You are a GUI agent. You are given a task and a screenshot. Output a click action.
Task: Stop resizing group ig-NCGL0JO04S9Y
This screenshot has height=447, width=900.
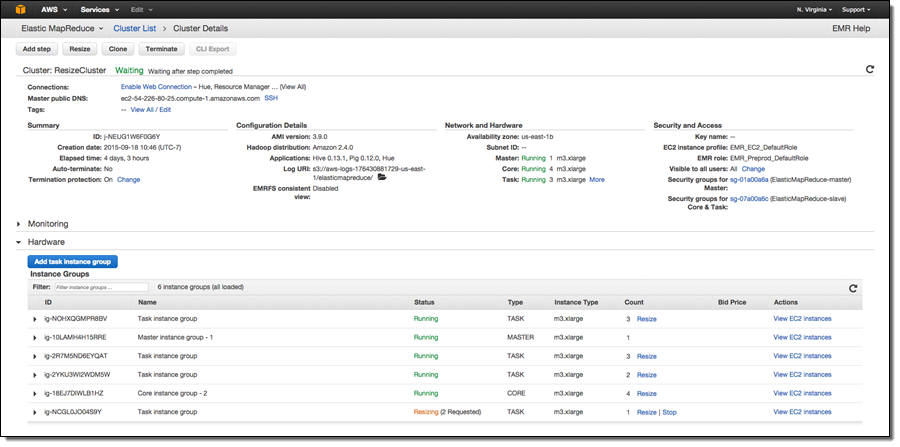coord(669,412)
